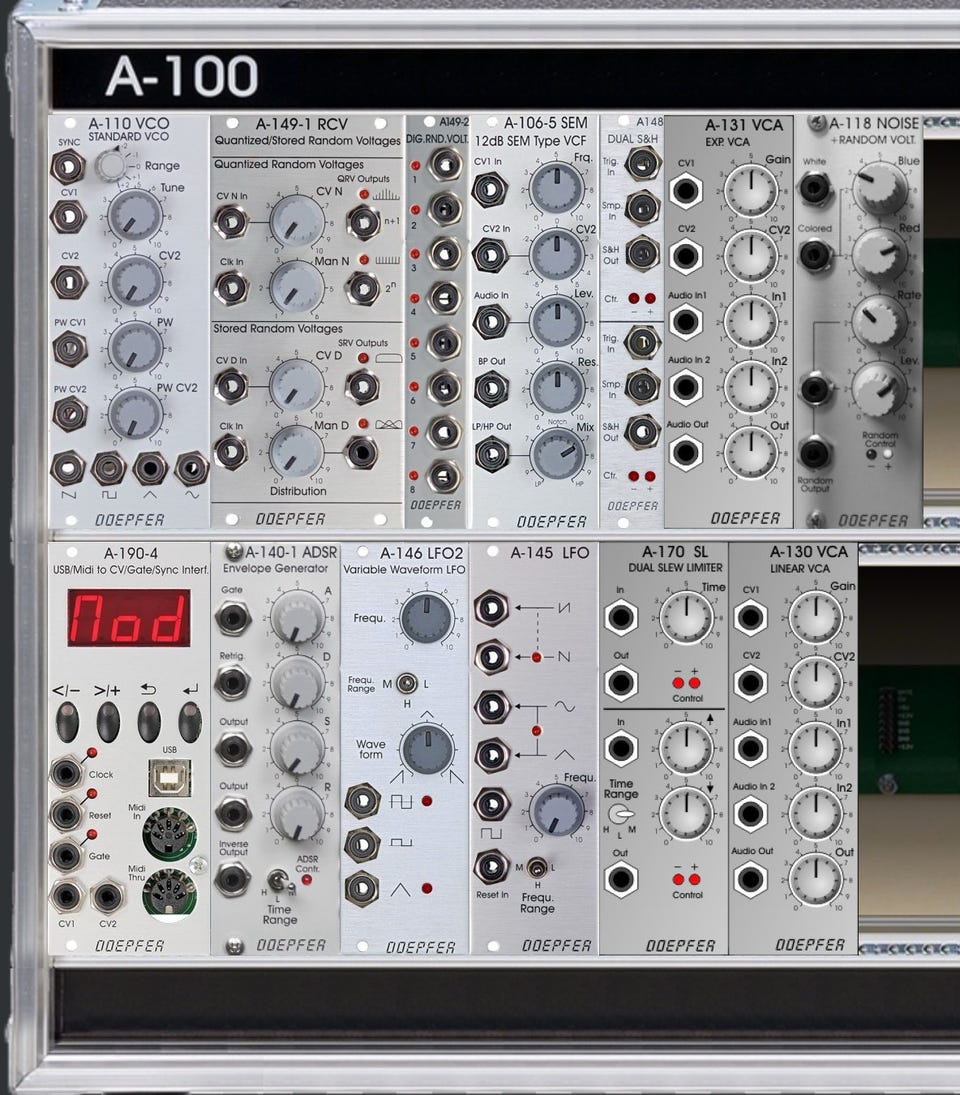This screenshot has width=960, height=1095.
Task: Click the </- button on A-190-4
Action: (67, 722)
